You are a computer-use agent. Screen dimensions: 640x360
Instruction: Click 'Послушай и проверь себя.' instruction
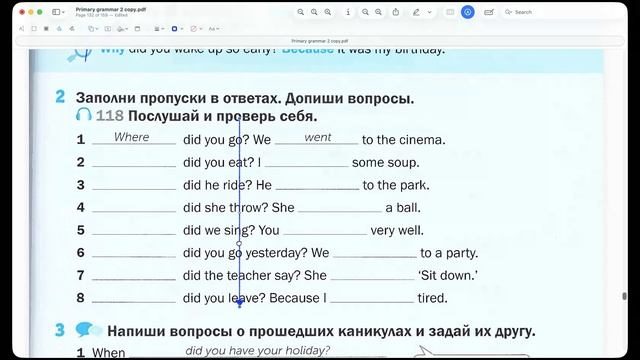(222, 116)
